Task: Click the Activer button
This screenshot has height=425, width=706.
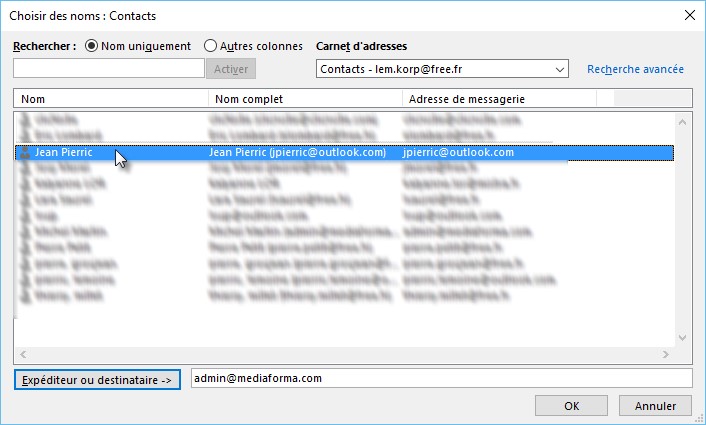Action: (x=231, y=69)
